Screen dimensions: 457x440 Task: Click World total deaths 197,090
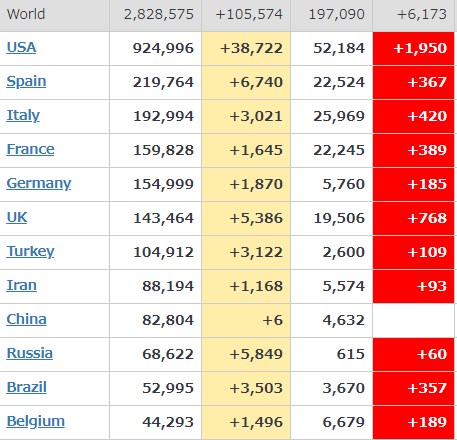(x=337, y=14)
